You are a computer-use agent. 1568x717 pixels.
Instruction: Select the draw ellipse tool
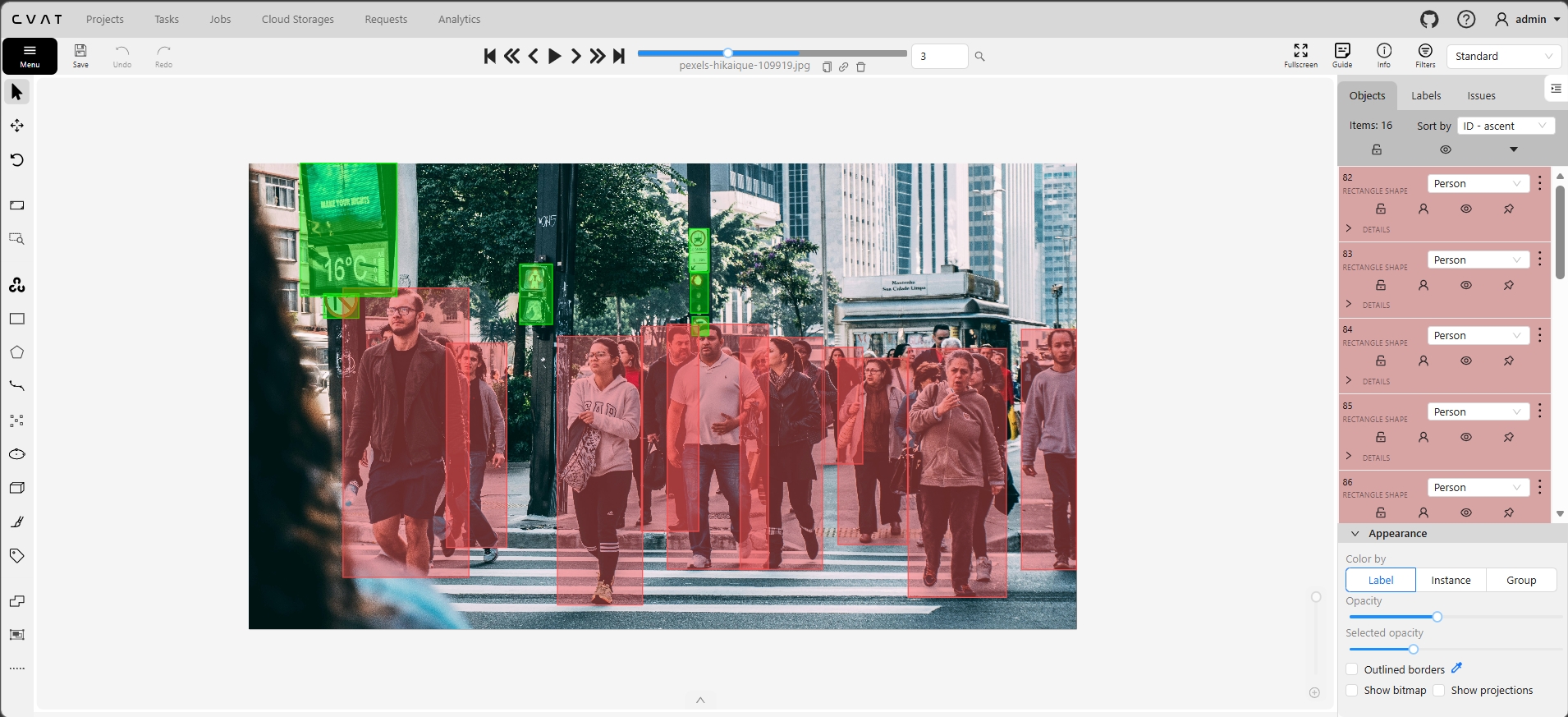tap(16, 454)
